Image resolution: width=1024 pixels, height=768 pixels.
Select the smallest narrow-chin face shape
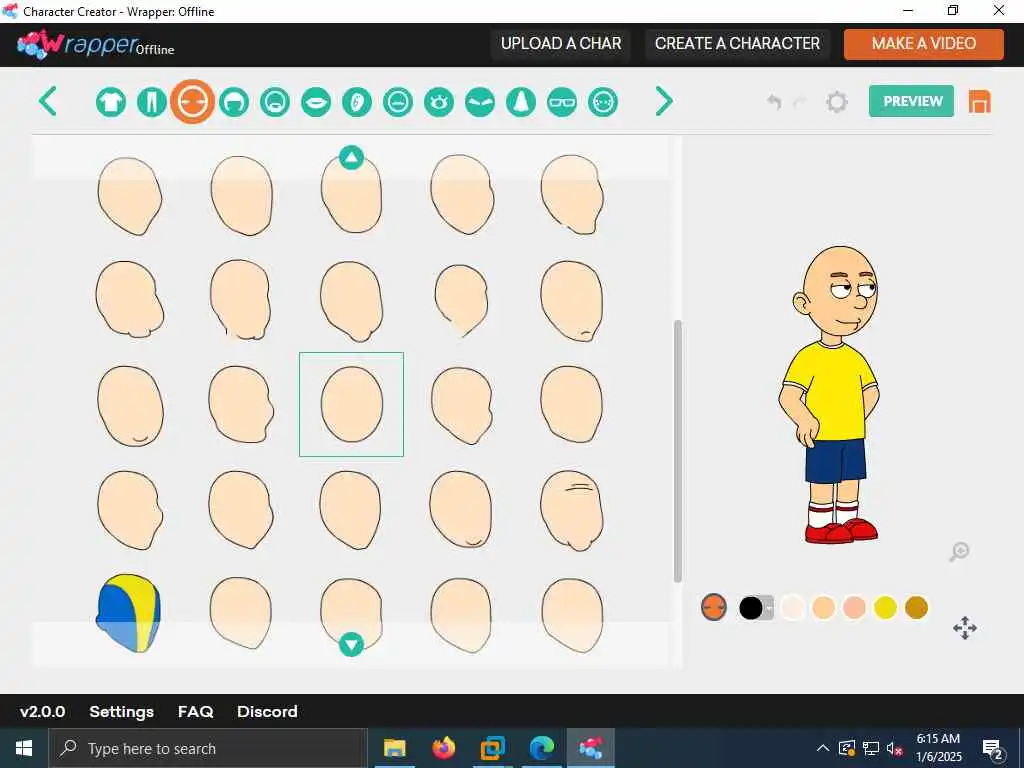tap(461, 300)
